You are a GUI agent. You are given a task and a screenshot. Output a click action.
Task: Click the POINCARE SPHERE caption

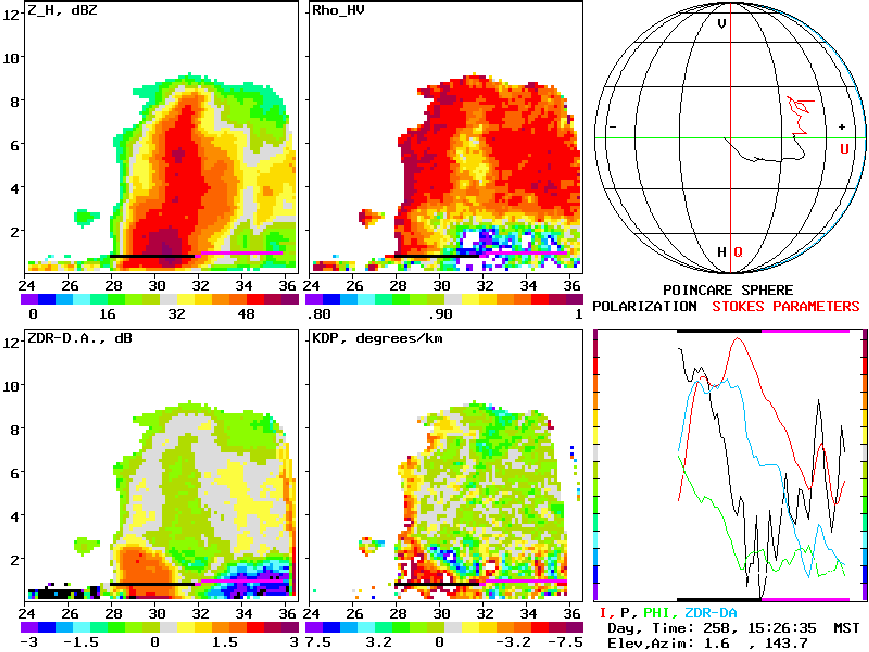pyautogui.click(x=728, y=290)
